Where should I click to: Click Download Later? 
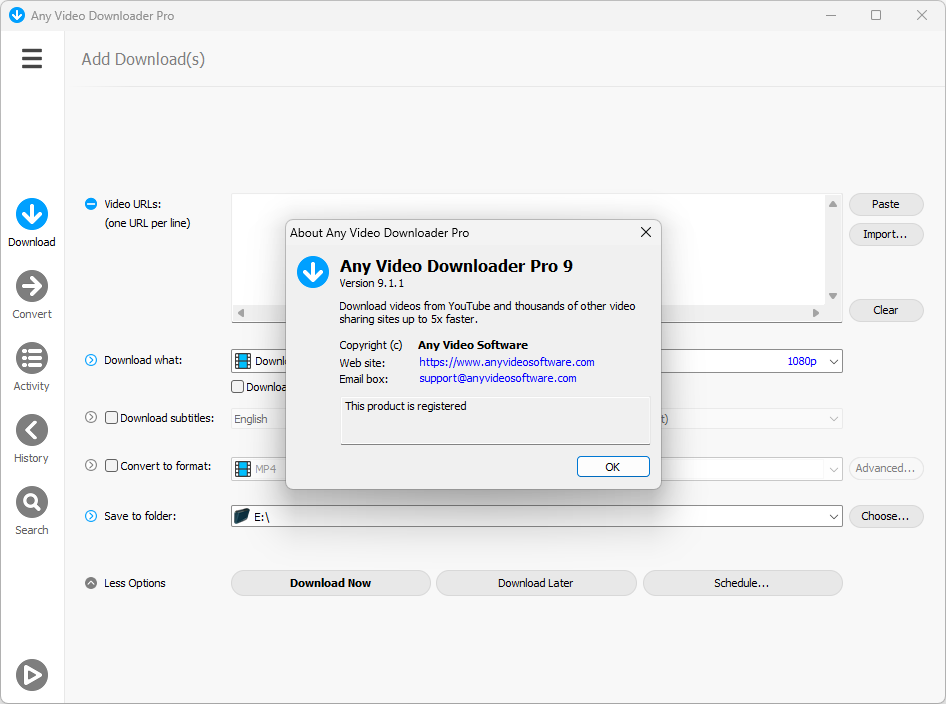coord(536,583)
